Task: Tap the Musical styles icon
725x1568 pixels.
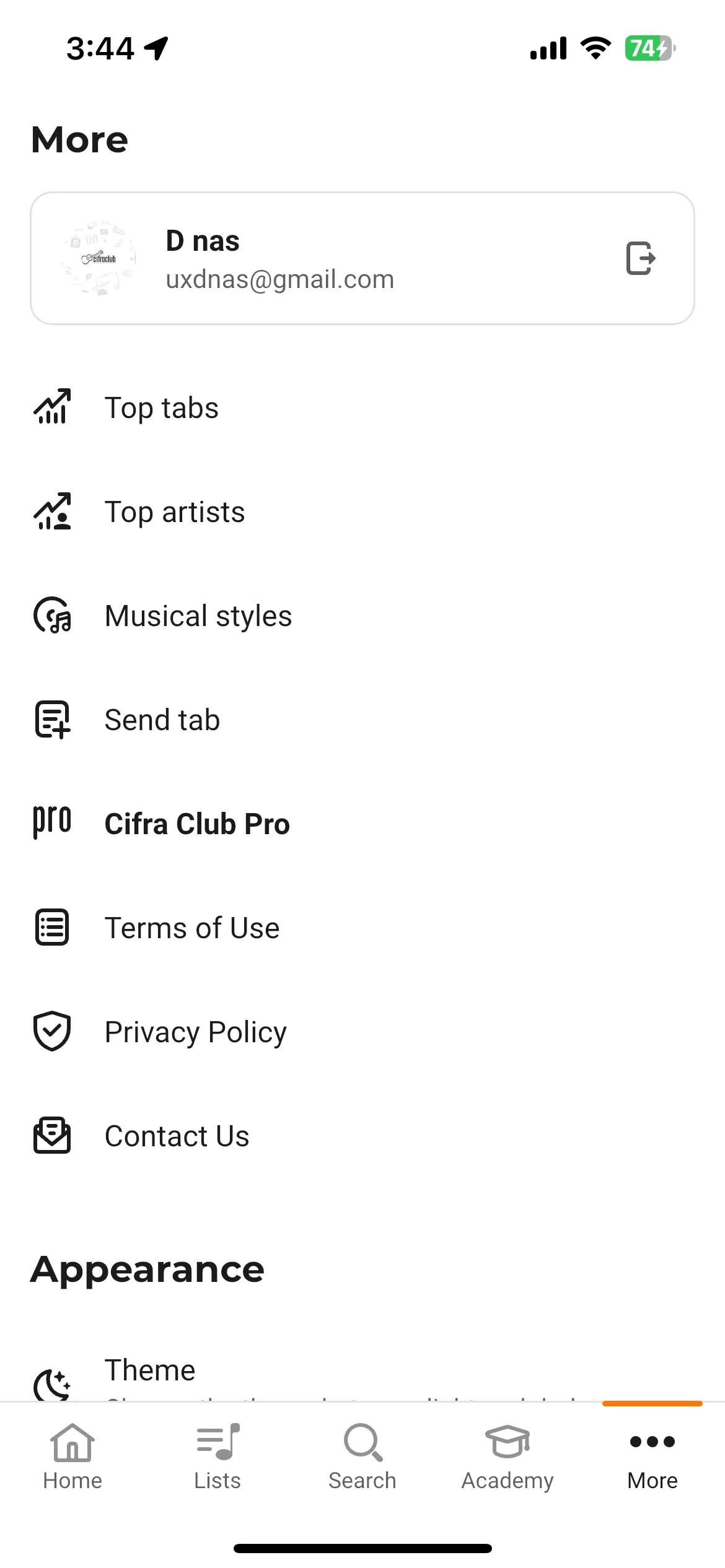Action: (52, 615)
